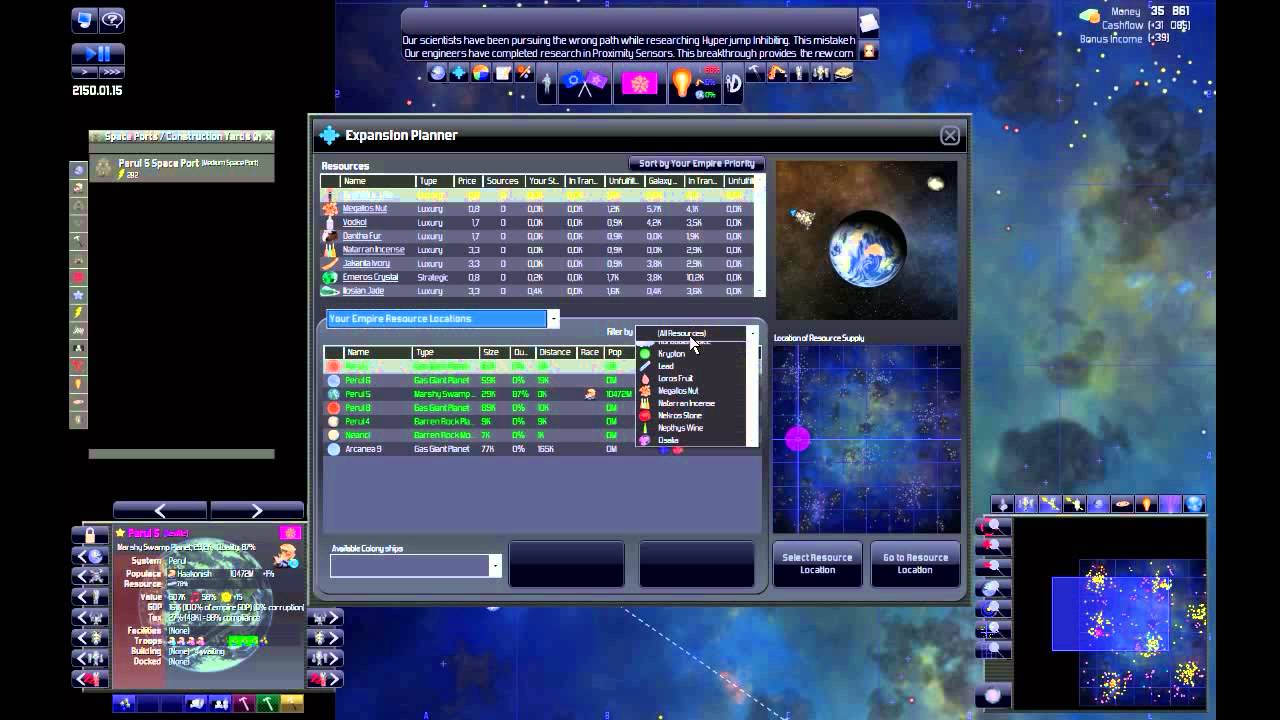Select the blue star icon in left sidebar
This screenshot has height=720, width=1280.
[78, 295]
